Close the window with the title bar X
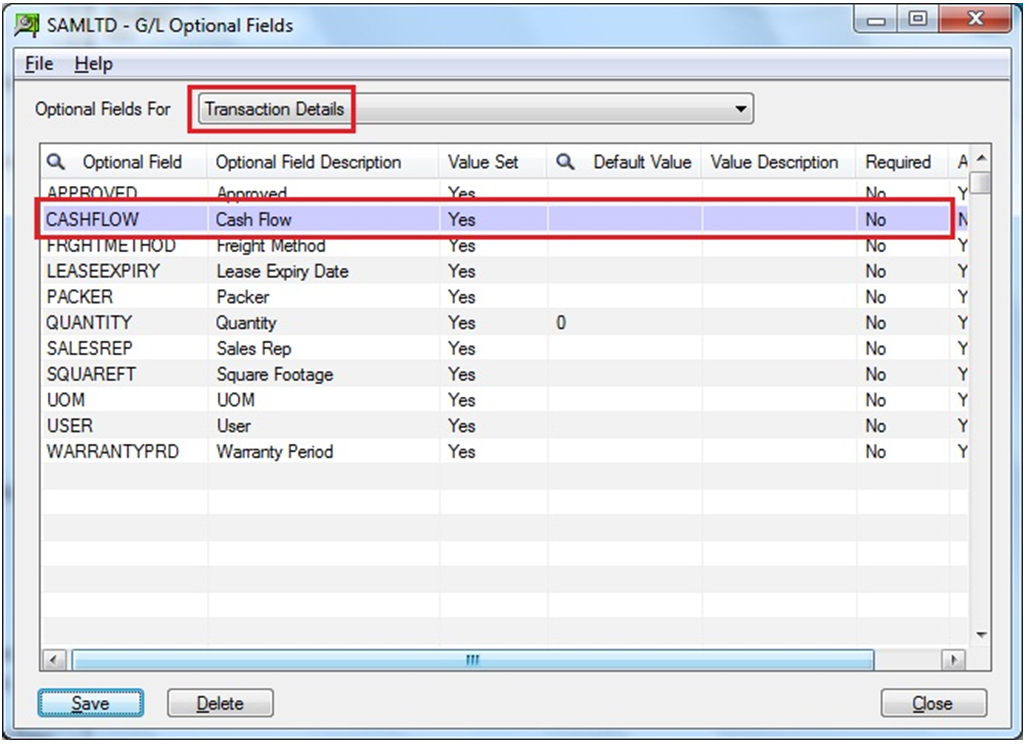1028x744 pixels. tap(975, 20)
